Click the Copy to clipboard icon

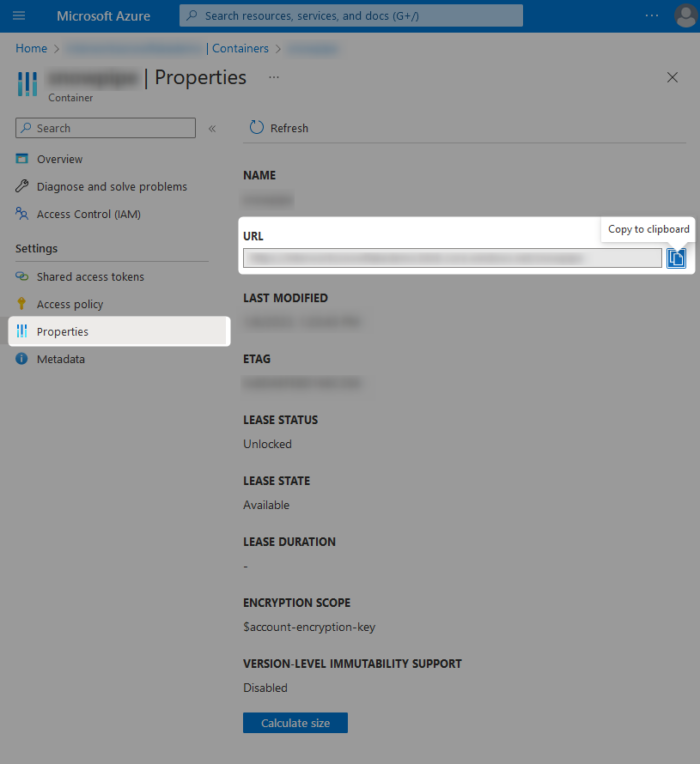(x=677, y=258)
